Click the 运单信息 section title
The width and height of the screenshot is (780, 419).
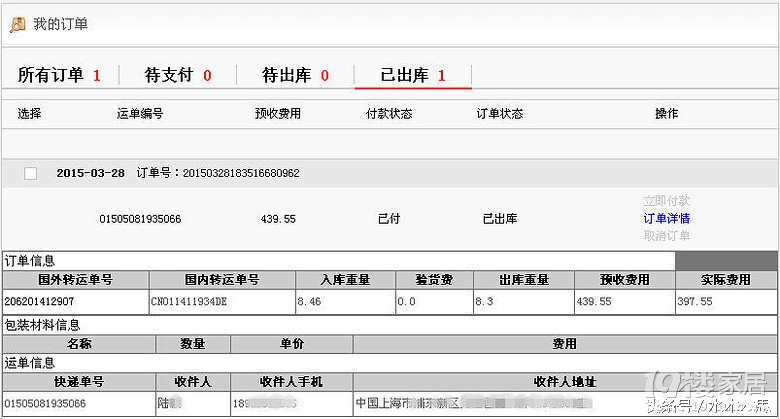coord(30,363)
